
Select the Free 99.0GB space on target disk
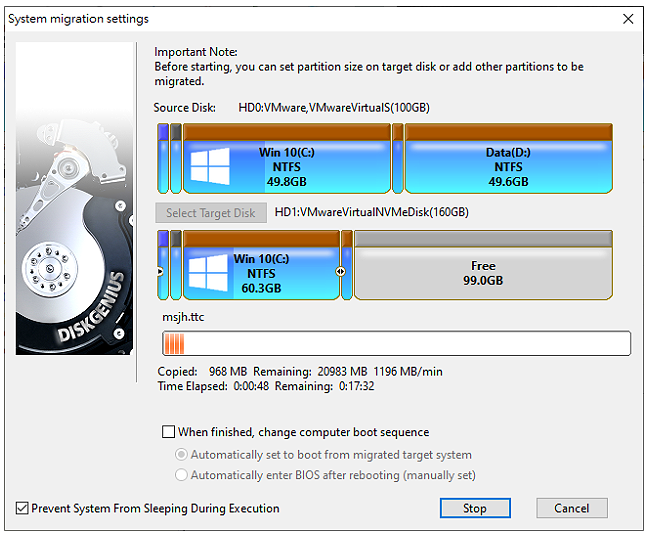[x=483, y=265]
